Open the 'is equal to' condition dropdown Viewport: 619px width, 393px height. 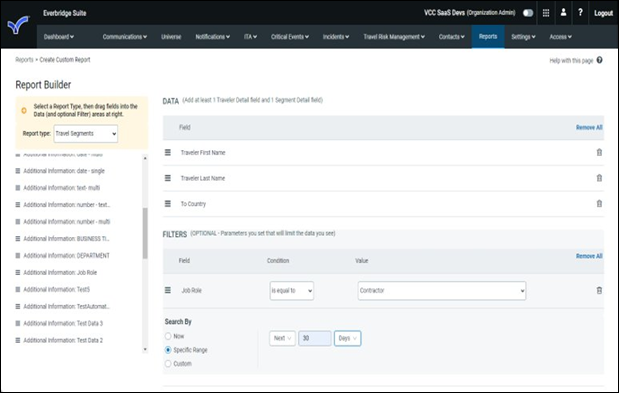pos(292,291)
